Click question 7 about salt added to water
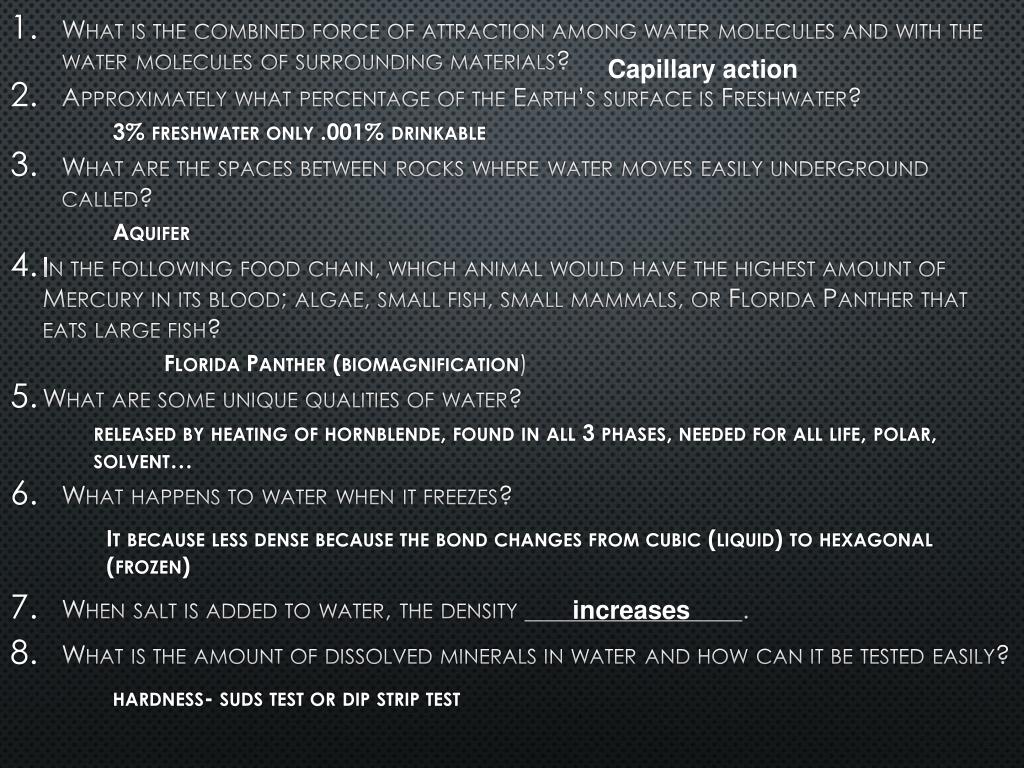The image size is (1024, 768). 405,610
